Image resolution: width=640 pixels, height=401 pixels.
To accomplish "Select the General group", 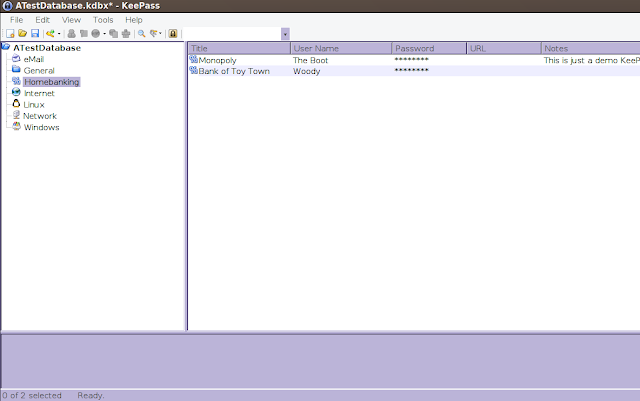I will point(39,71).
